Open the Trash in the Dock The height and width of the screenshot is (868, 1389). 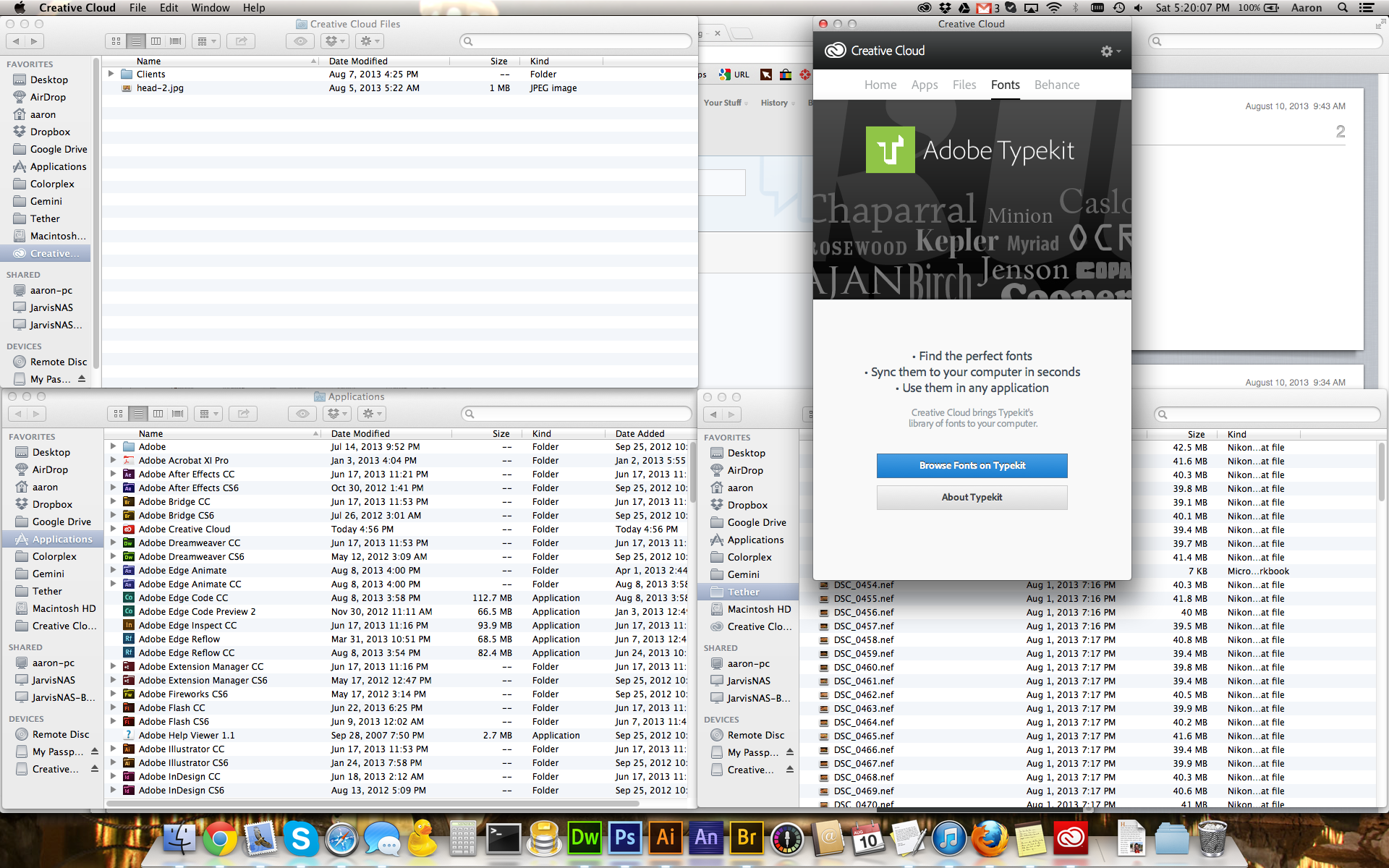pos(1212,838)
